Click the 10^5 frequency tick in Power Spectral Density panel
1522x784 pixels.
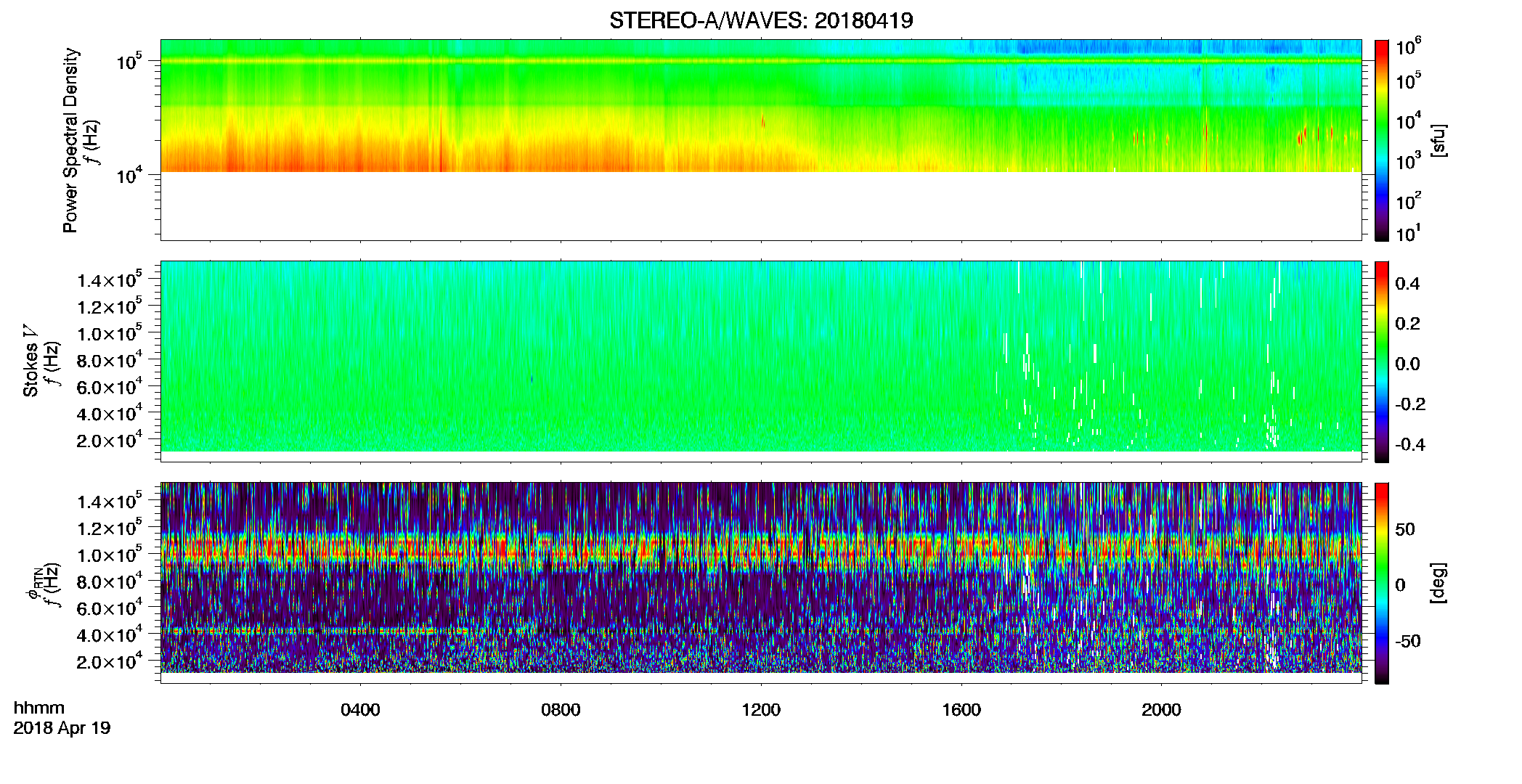click(129, 60)
